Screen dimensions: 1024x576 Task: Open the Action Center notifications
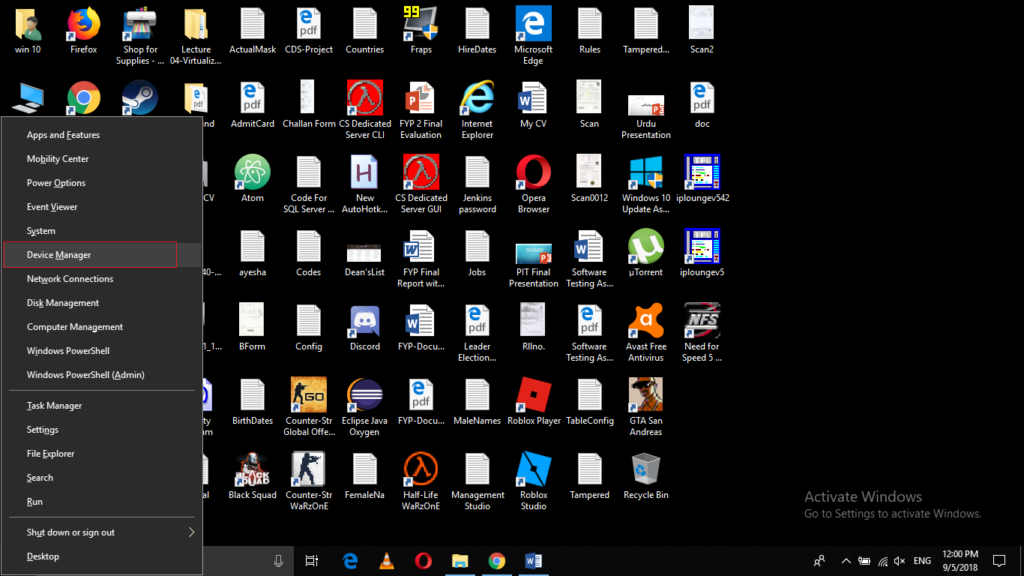(x=999, y=561)
